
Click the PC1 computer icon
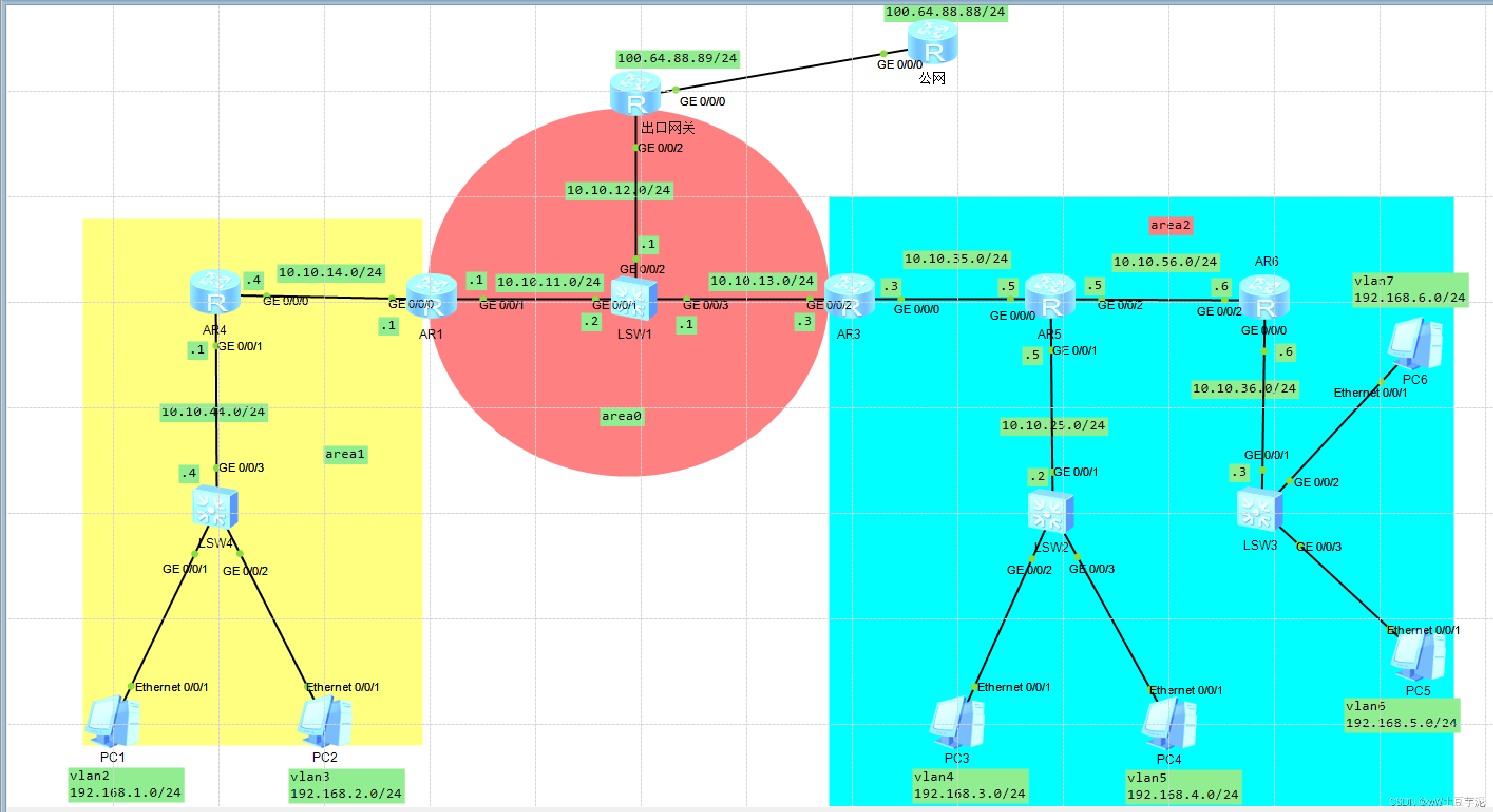[x=112, y=721]
